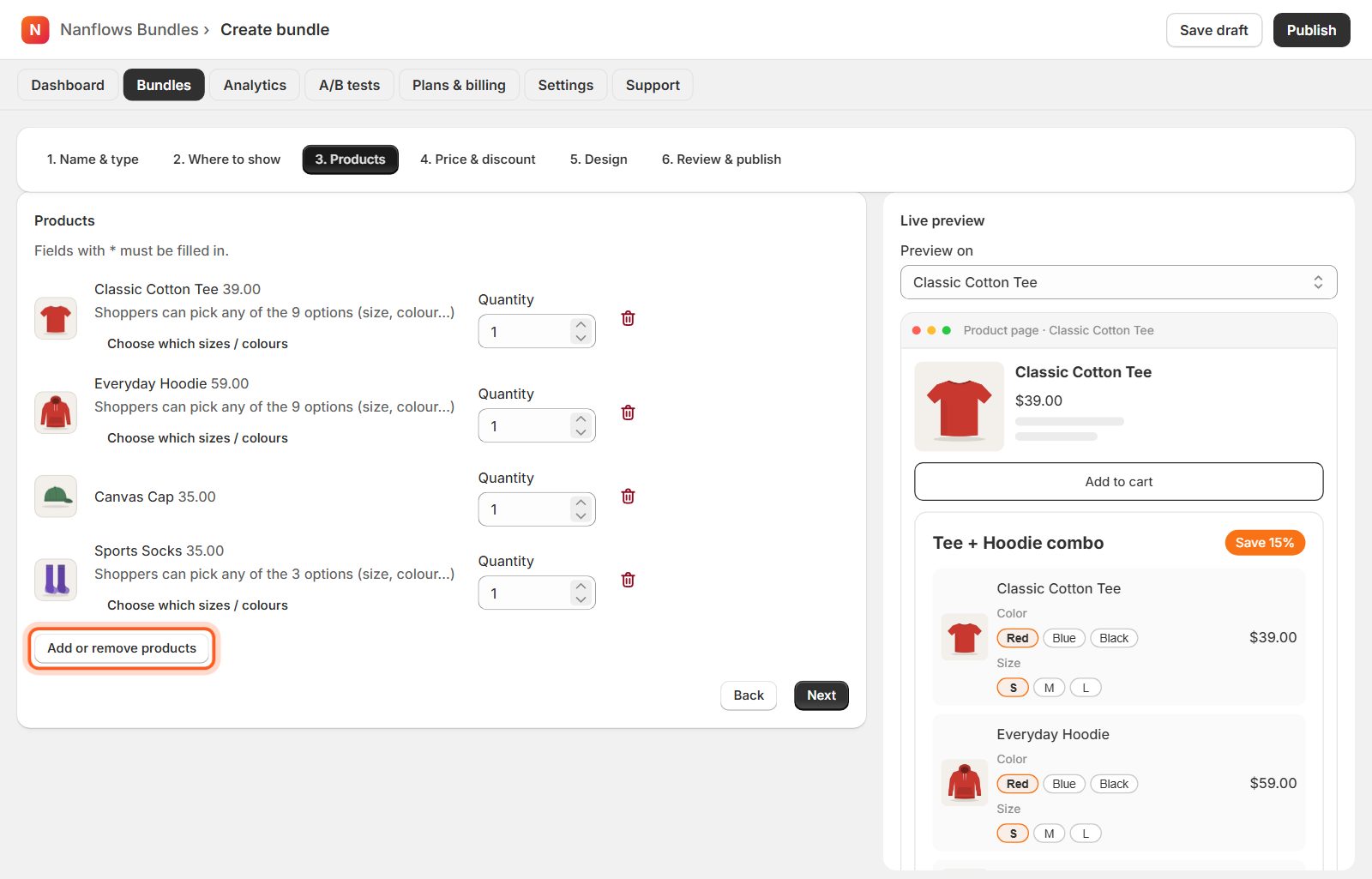Open the Dashboard tab
The image size is (1372, 879).
coord(68,85)
